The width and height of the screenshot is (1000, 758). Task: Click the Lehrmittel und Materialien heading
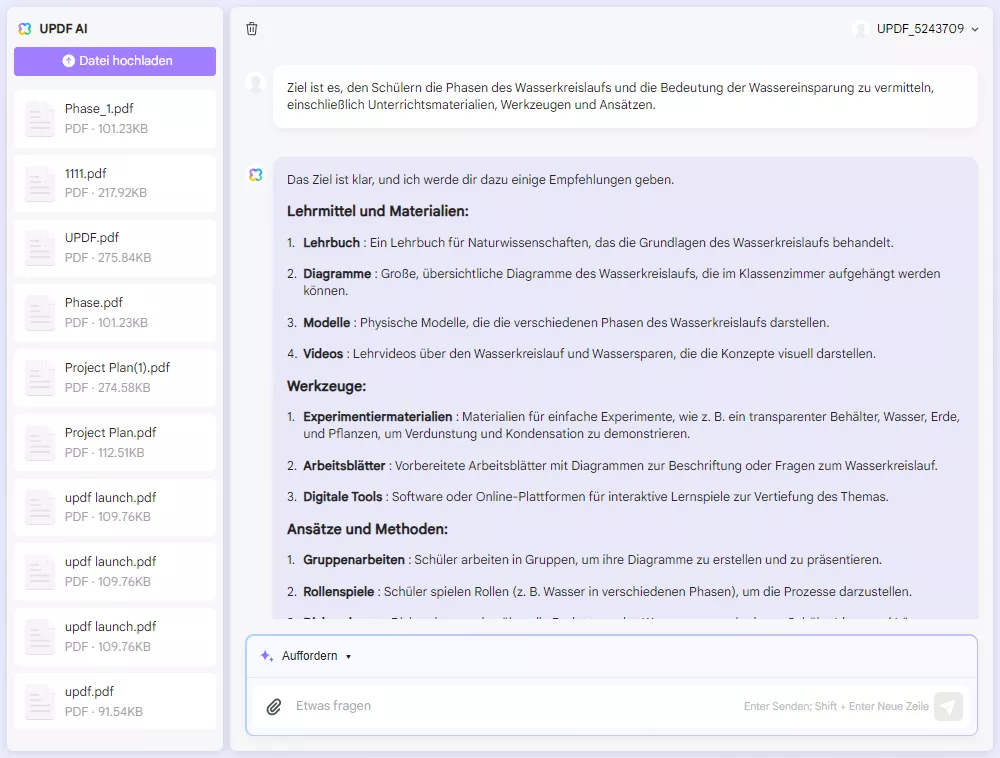(378, 211)
